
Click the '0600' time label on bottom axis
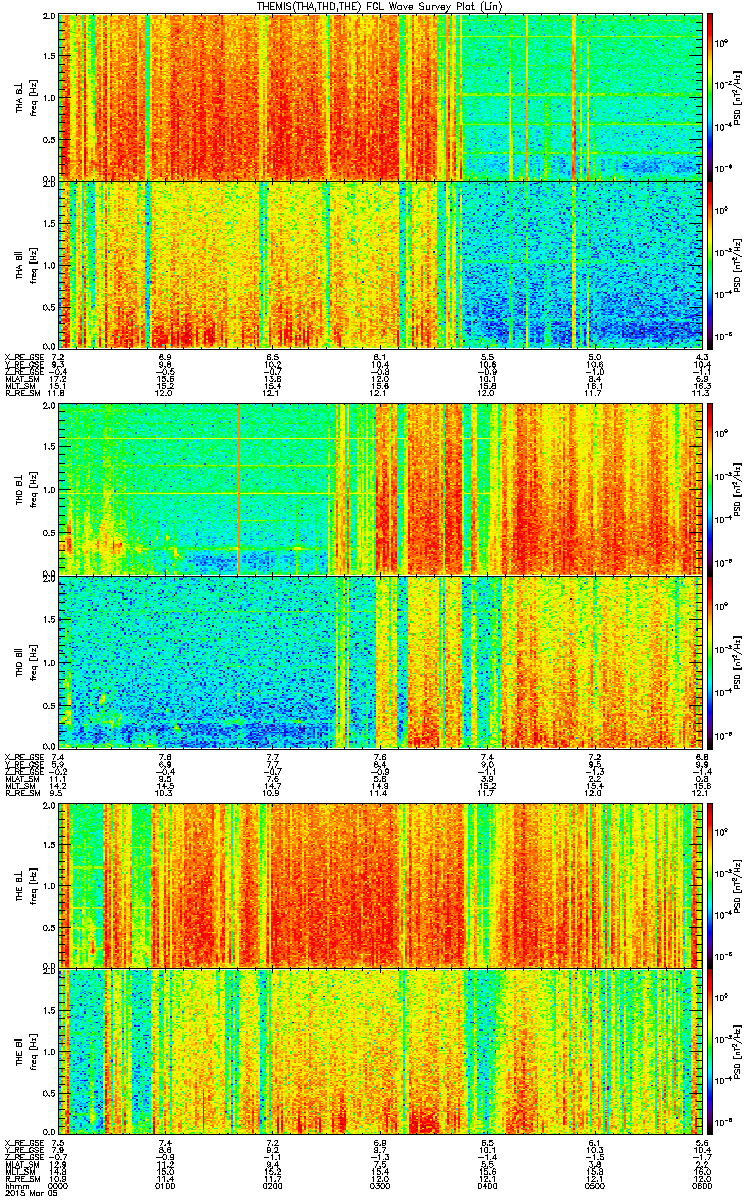[x=701, y=1186]
